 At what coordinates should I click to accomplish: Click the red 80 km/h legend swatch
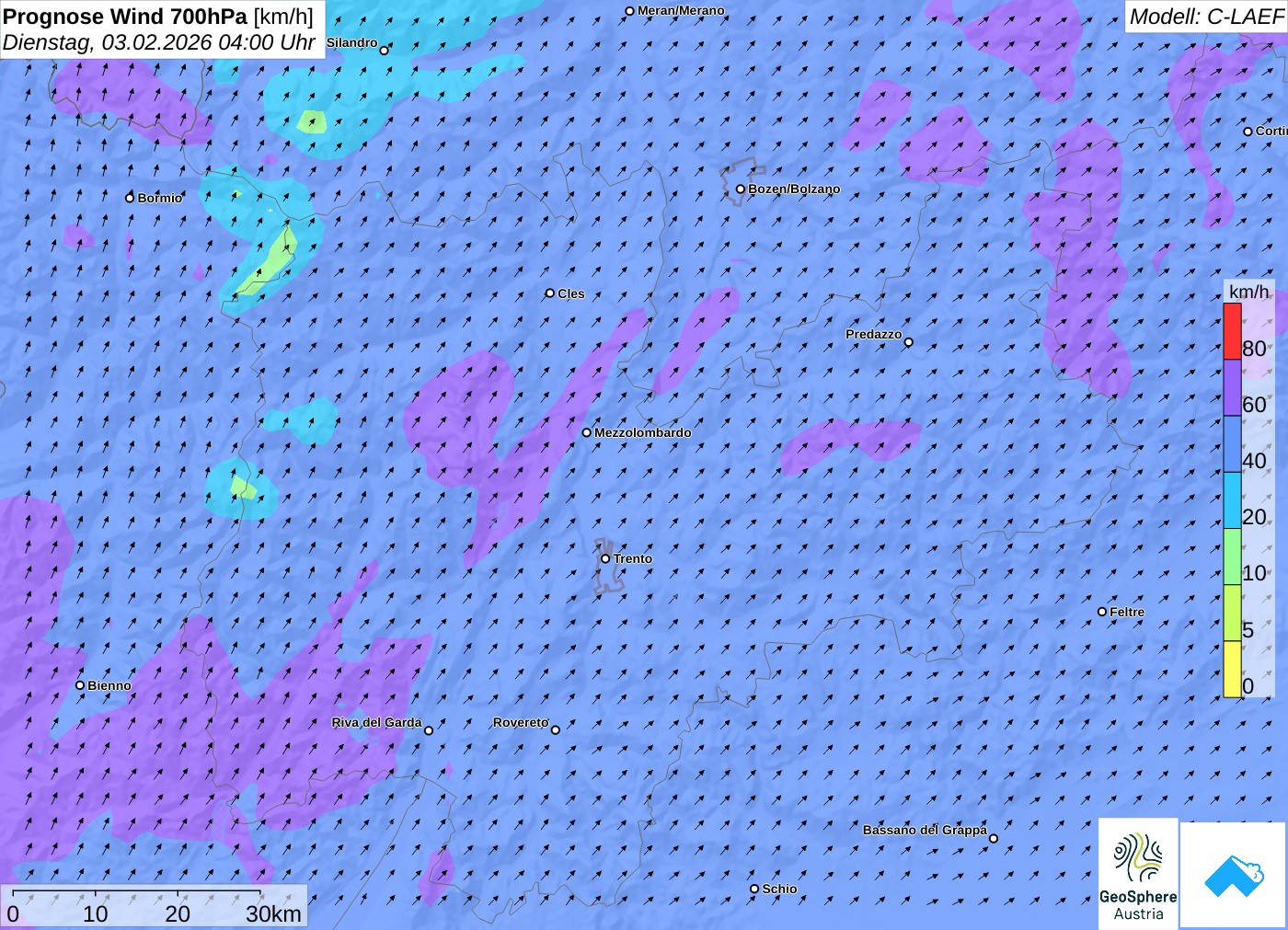1232,331
